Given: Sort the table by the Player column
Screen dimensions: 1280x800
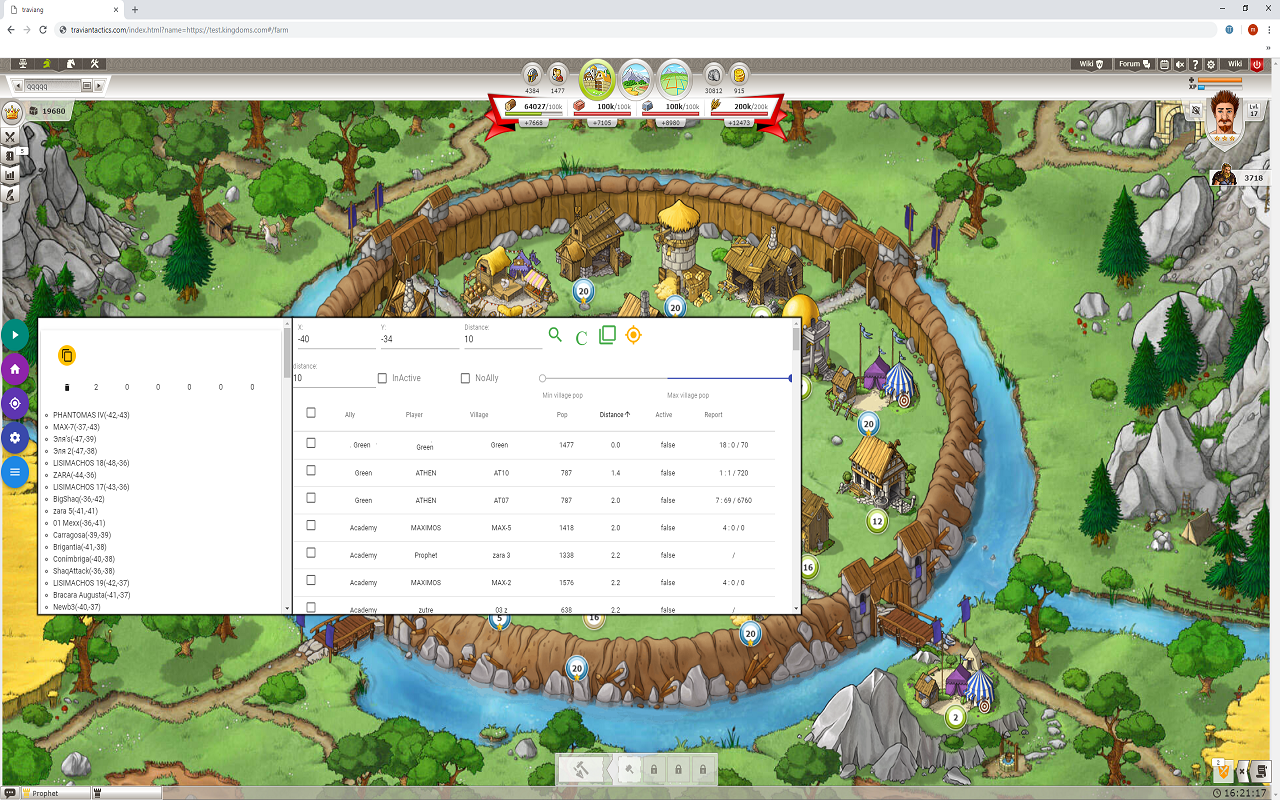Looking at the screenshot, I should pyautogui.click(x=414, y=414).
